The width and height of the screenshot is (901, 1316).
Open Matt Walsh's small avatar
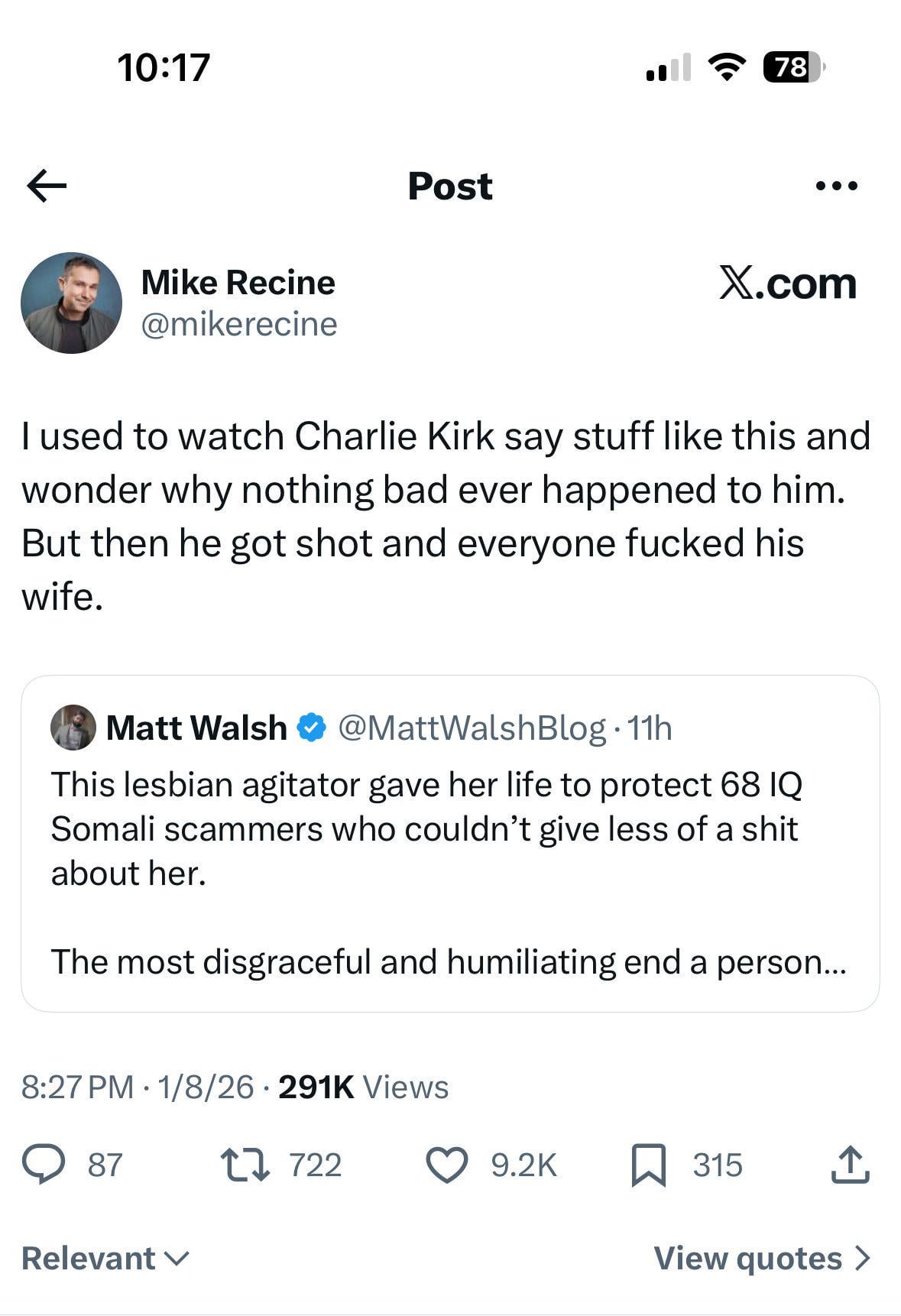pyautogui.click(x=73, y=728)
